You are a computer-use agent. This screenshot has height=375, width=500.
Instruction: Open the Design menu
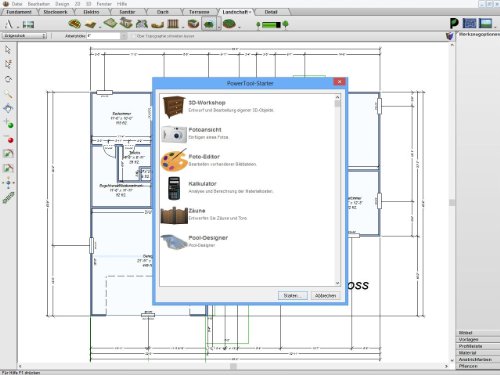point(62,4)
